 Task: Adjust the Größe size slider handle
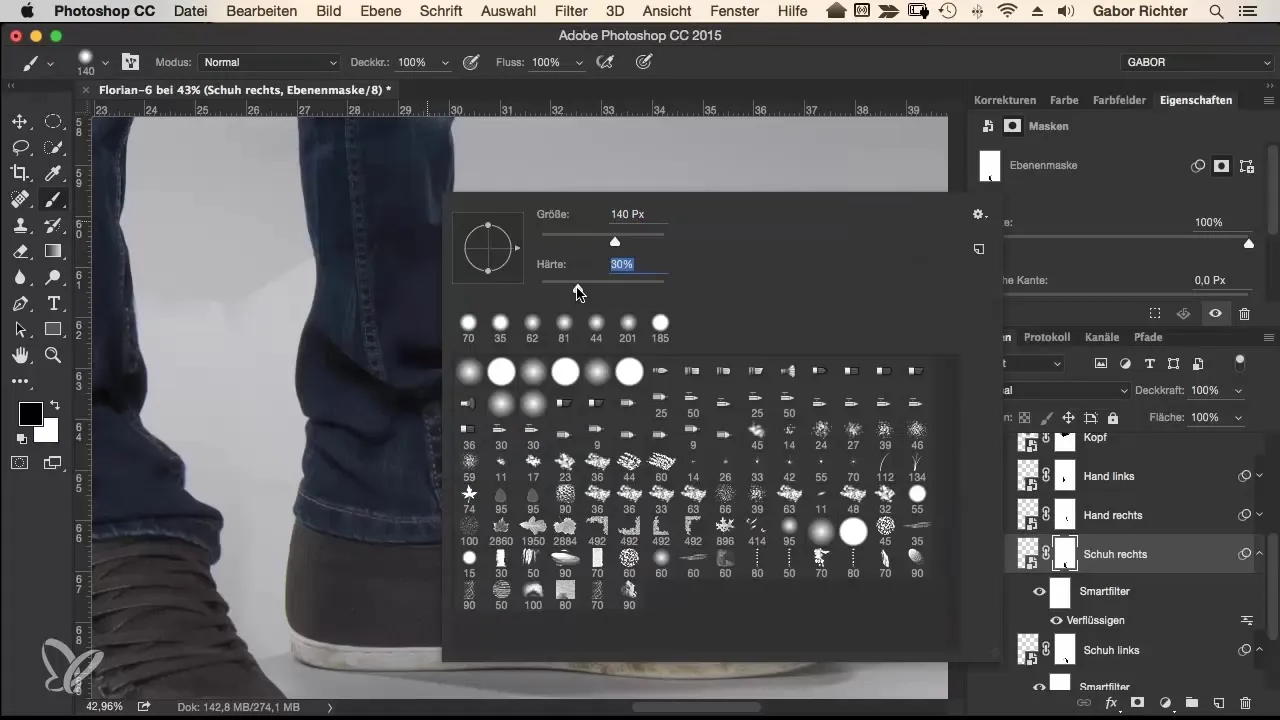pyautogui.click(x=615, y=241)
